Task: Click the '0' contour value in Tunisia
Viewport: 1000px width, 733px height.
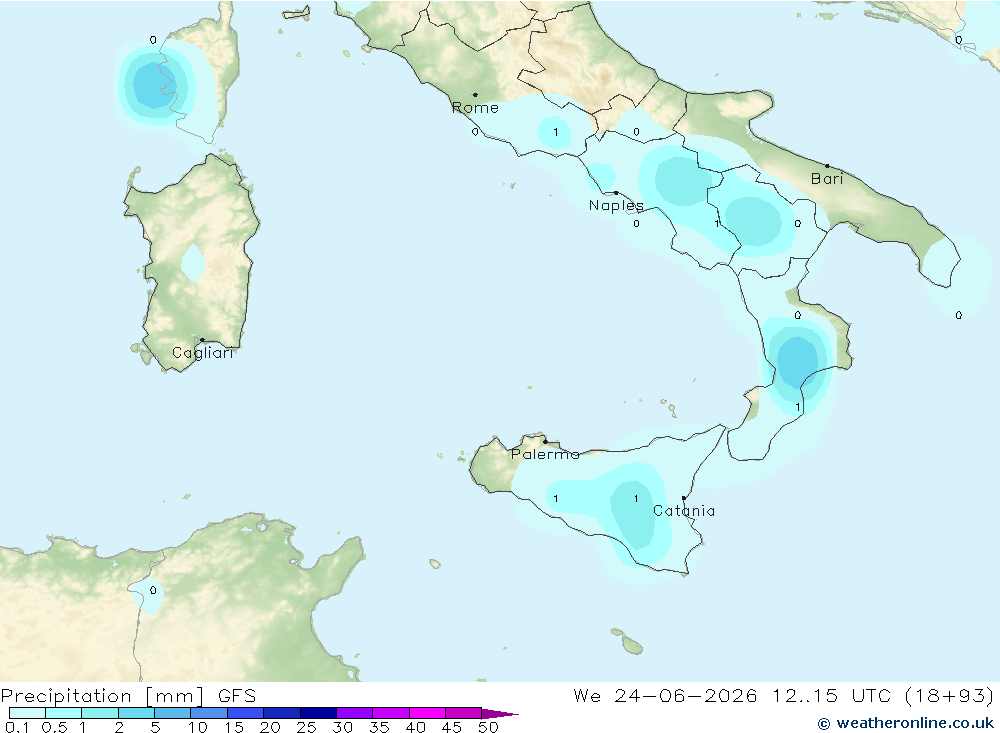Action: (x=153, y=590)
